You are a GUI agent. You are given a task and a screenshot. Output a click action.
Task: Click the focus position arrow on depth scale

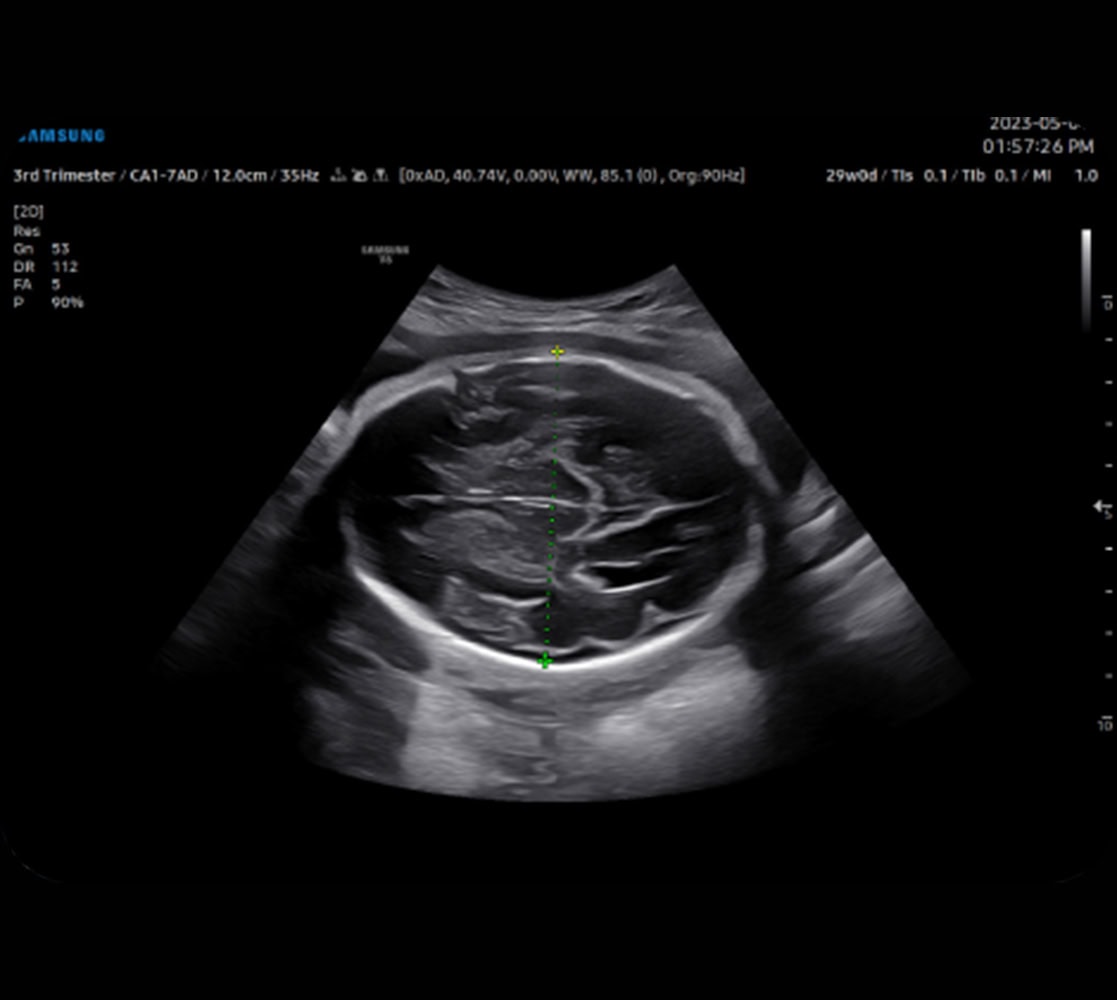pyautogui.click(x=1095, y=508)
